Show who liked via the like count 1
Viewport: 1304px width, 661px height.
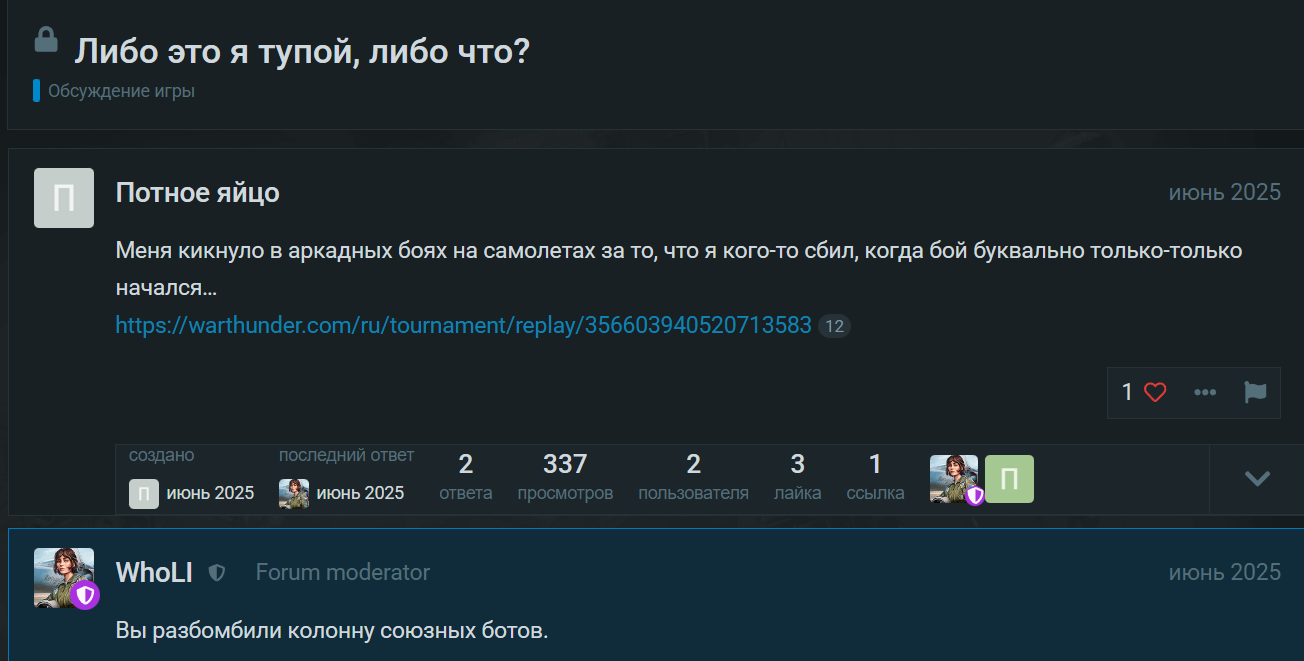pos(1127,393)
